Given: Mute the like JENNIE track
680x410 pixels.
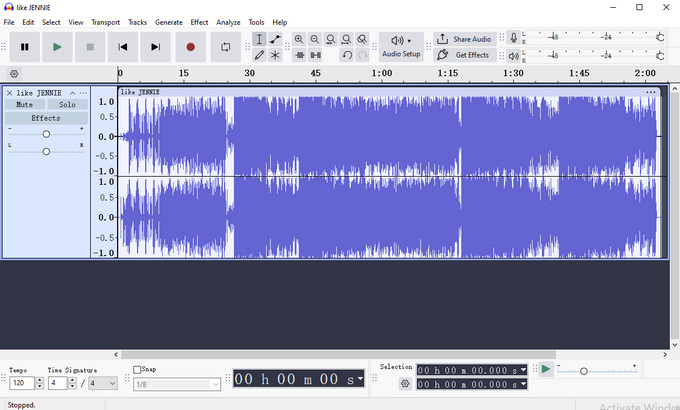Looking at the screenshot, I should 25,105.
